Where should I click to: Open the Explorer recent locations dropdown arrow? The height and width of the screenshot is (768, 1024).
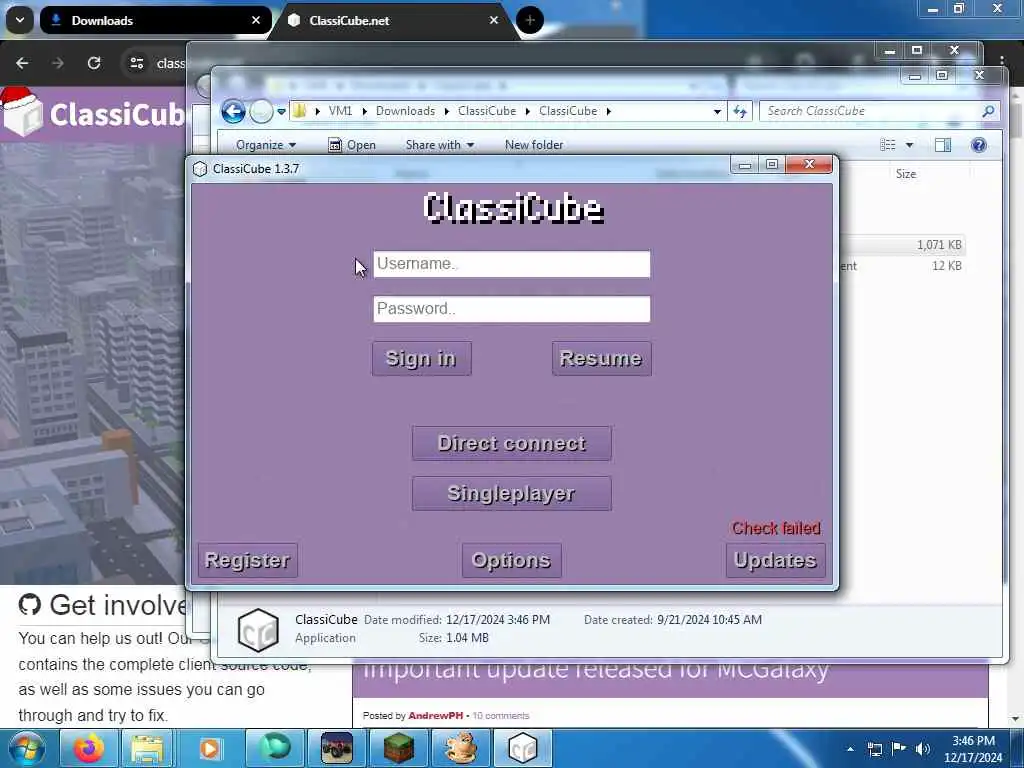(x=281, y=112)
